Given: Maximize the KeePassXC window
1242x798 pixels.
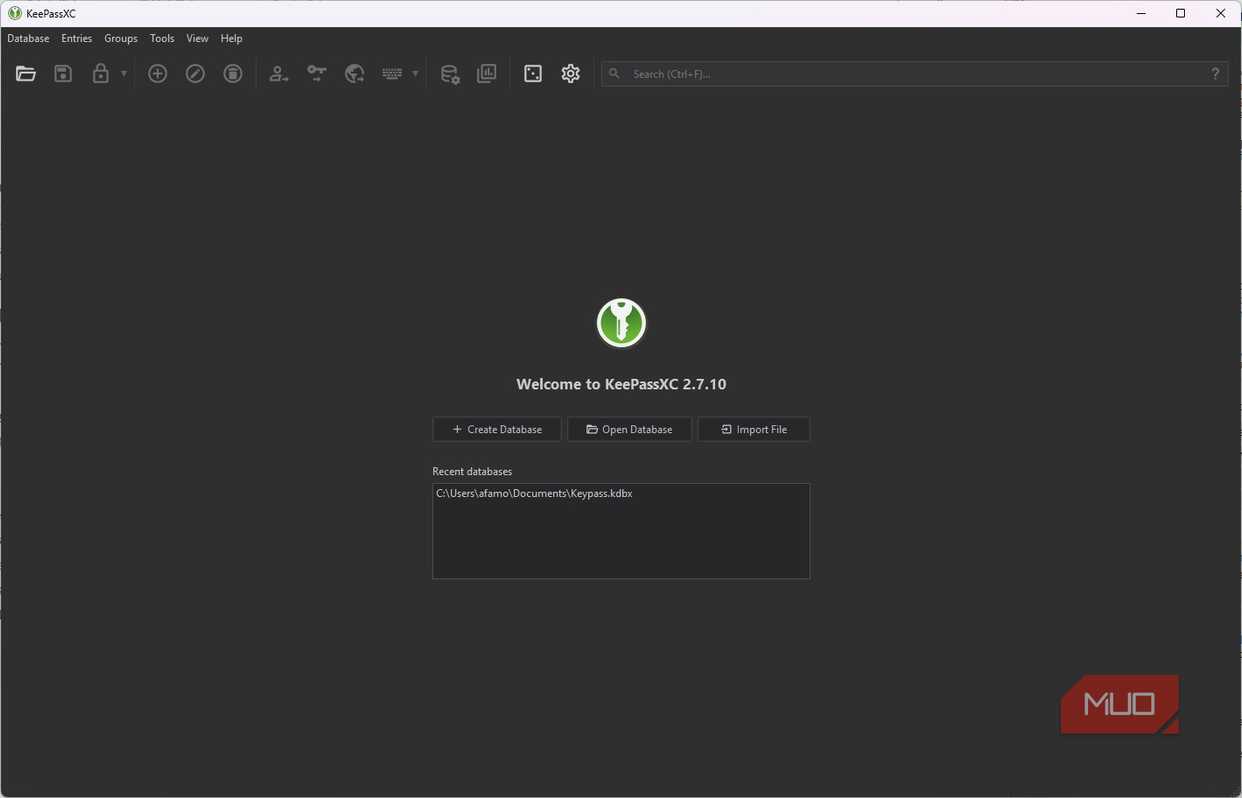Looking at the screenshot, I should pos(1181,14).
